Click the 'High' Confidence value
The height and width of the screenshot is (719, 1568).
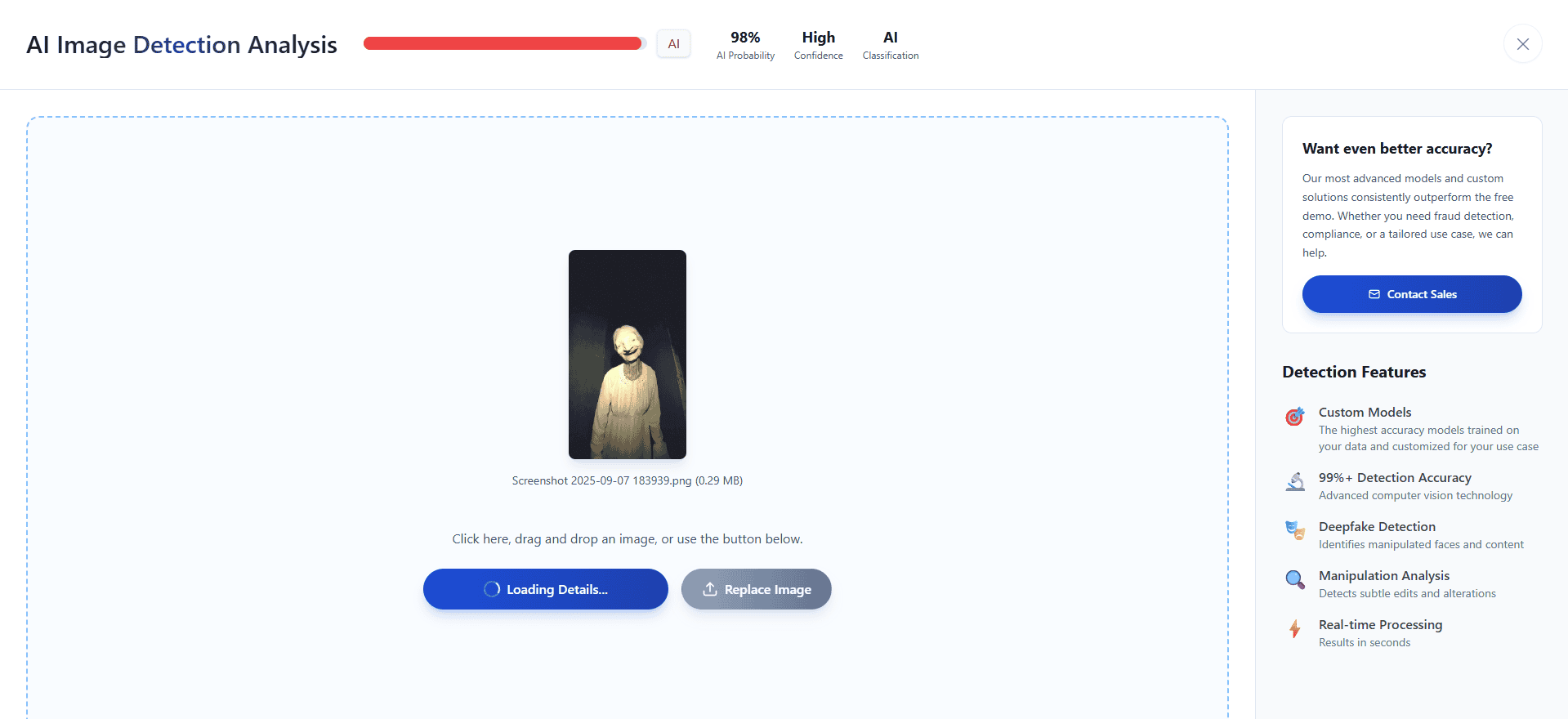(x=818, y=38)
